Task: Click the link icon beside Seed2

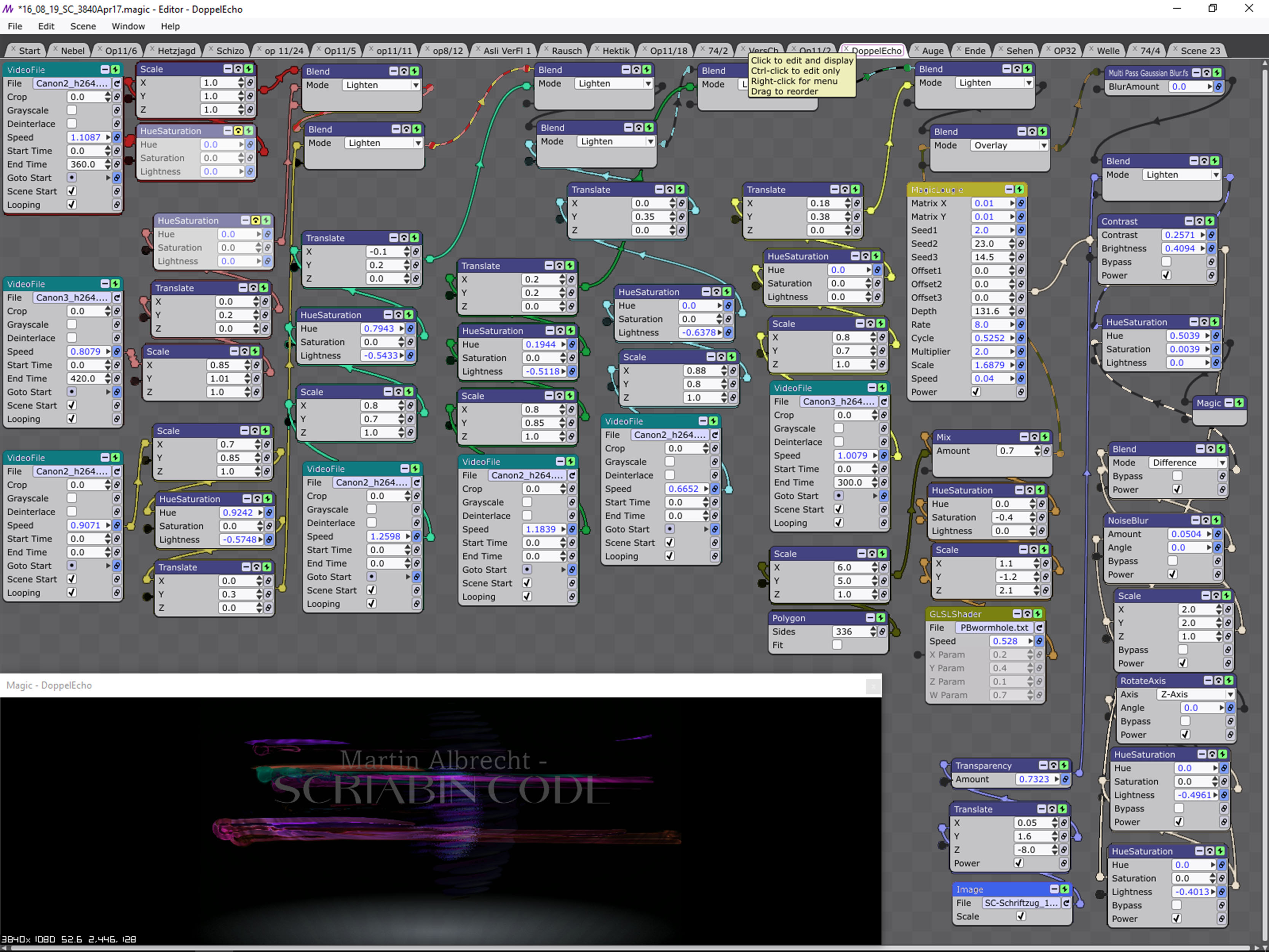Action: coord(1021,243)
